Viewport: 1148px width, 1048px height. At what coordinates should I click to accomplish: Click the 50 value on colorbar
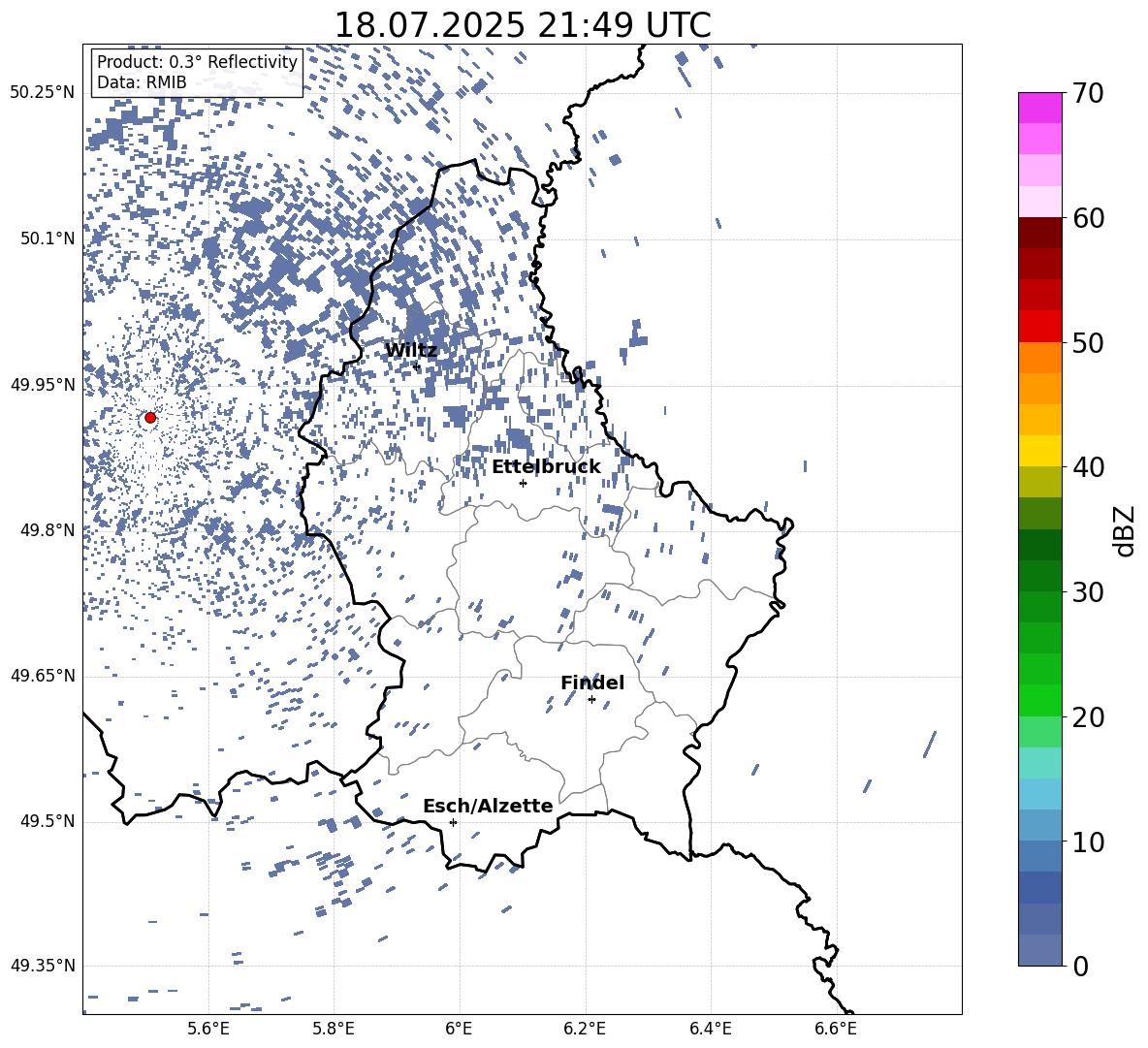click(1088, 342)
